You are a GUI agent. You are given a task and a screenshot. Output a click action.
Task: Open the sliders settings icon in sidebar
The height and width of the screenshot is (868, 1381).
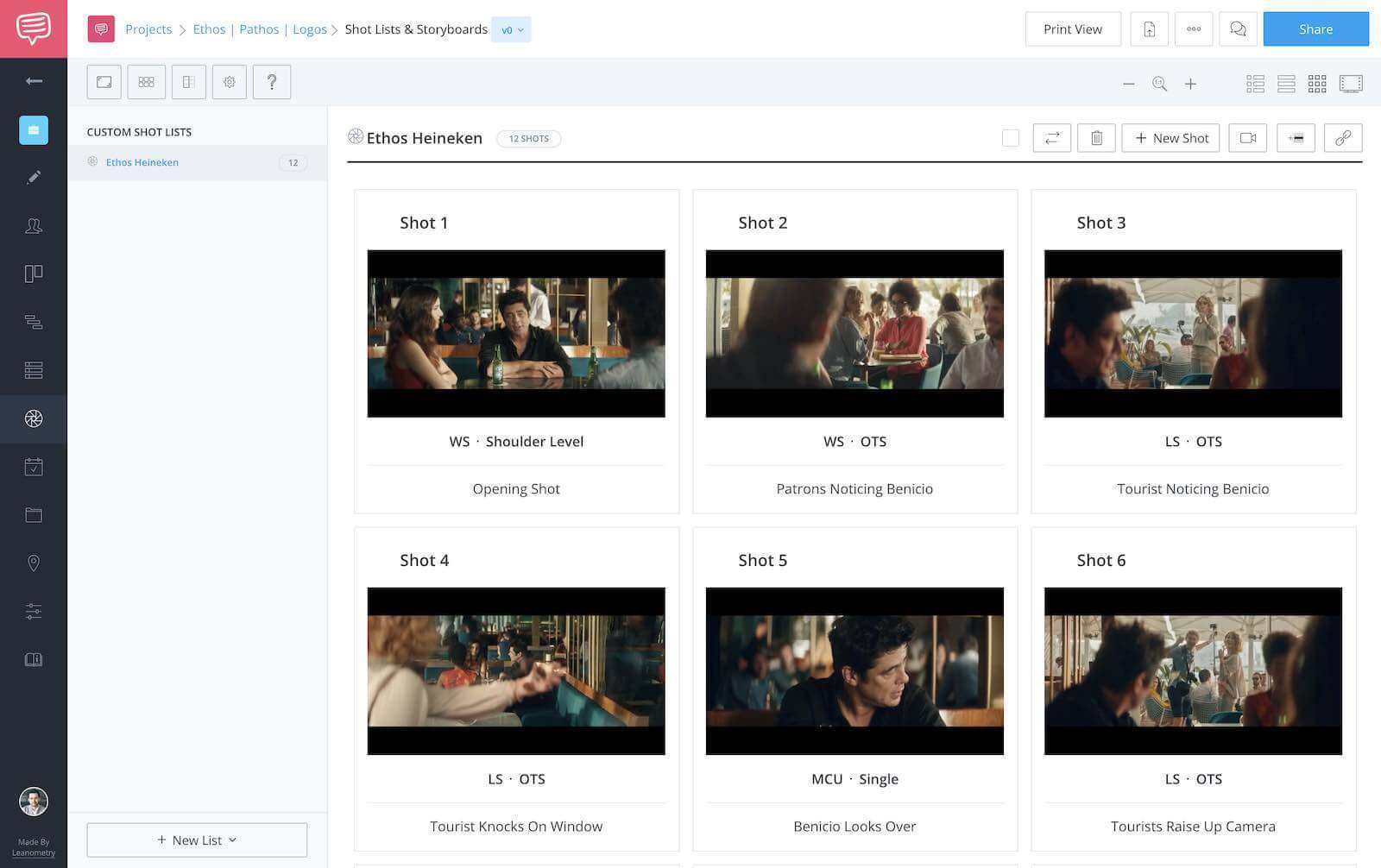[34, 612]
